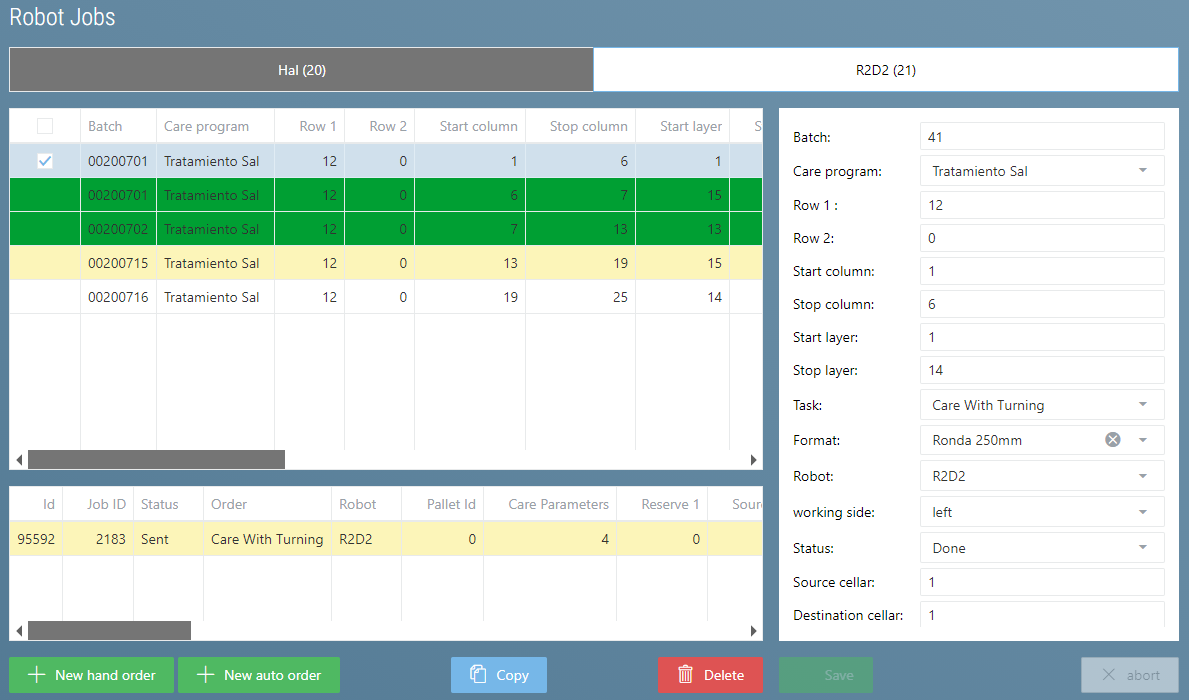Open the Status dropdown showing Done
Screen dimensions: 1189x700
point(1142,548)
